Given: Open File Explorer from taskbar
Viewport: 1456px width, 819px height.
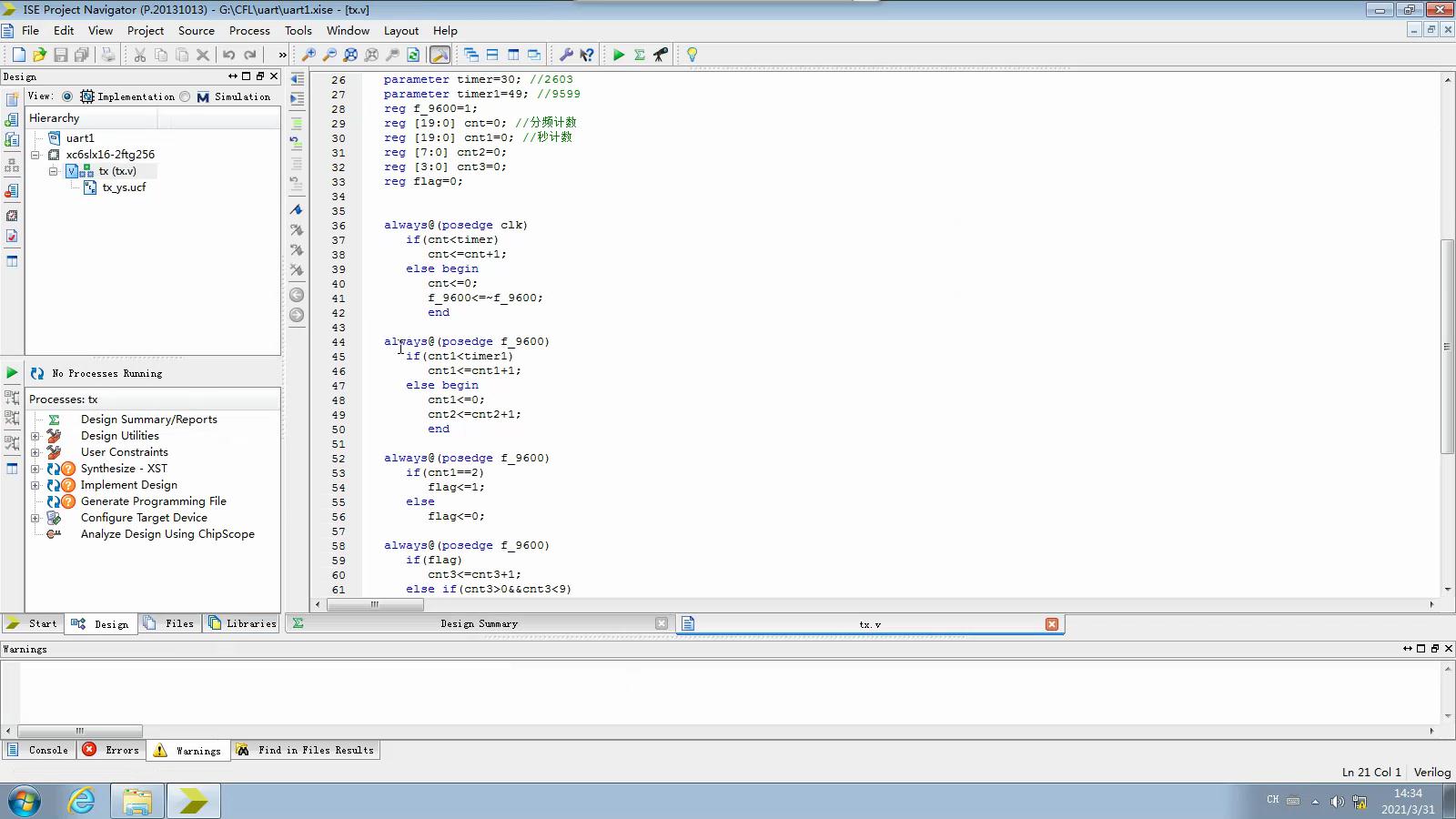Looking at the screenshot, I should coord(137,801).
